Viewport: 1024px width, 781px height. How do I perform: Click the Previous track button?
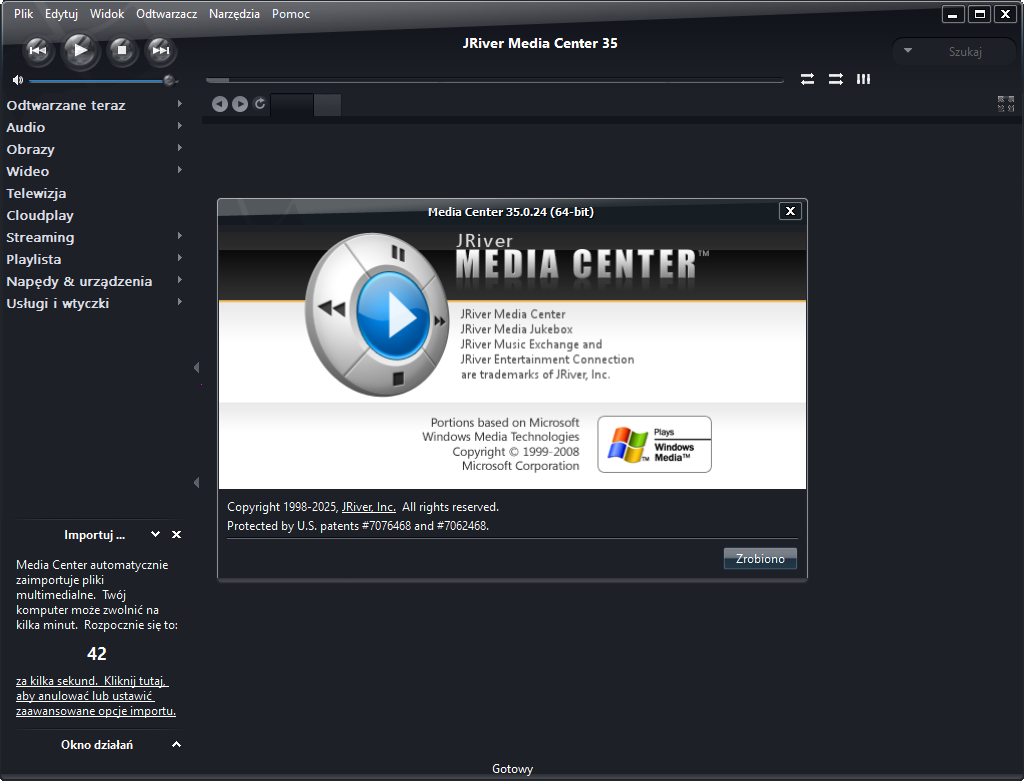pyautogui.click(x=38, y=50)
